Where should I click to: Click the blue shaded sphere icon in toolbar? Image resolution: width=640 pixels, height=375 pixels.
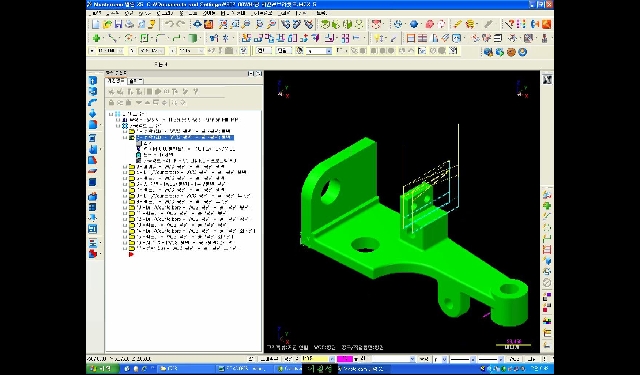[x=414, y=24]
